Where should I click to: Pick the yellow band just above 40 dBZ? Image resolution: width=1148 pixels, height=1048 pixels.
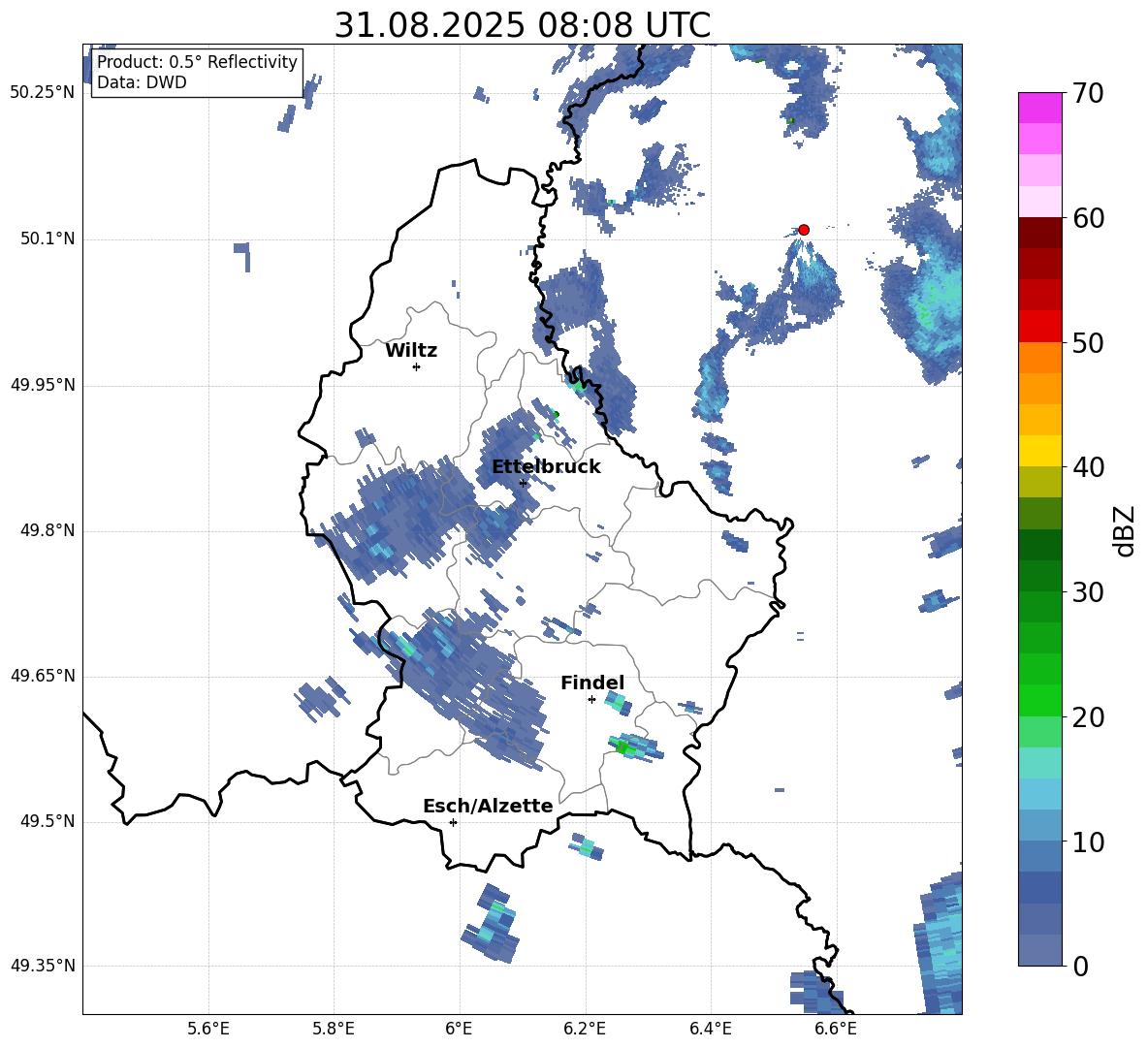tap(1040, 451)
